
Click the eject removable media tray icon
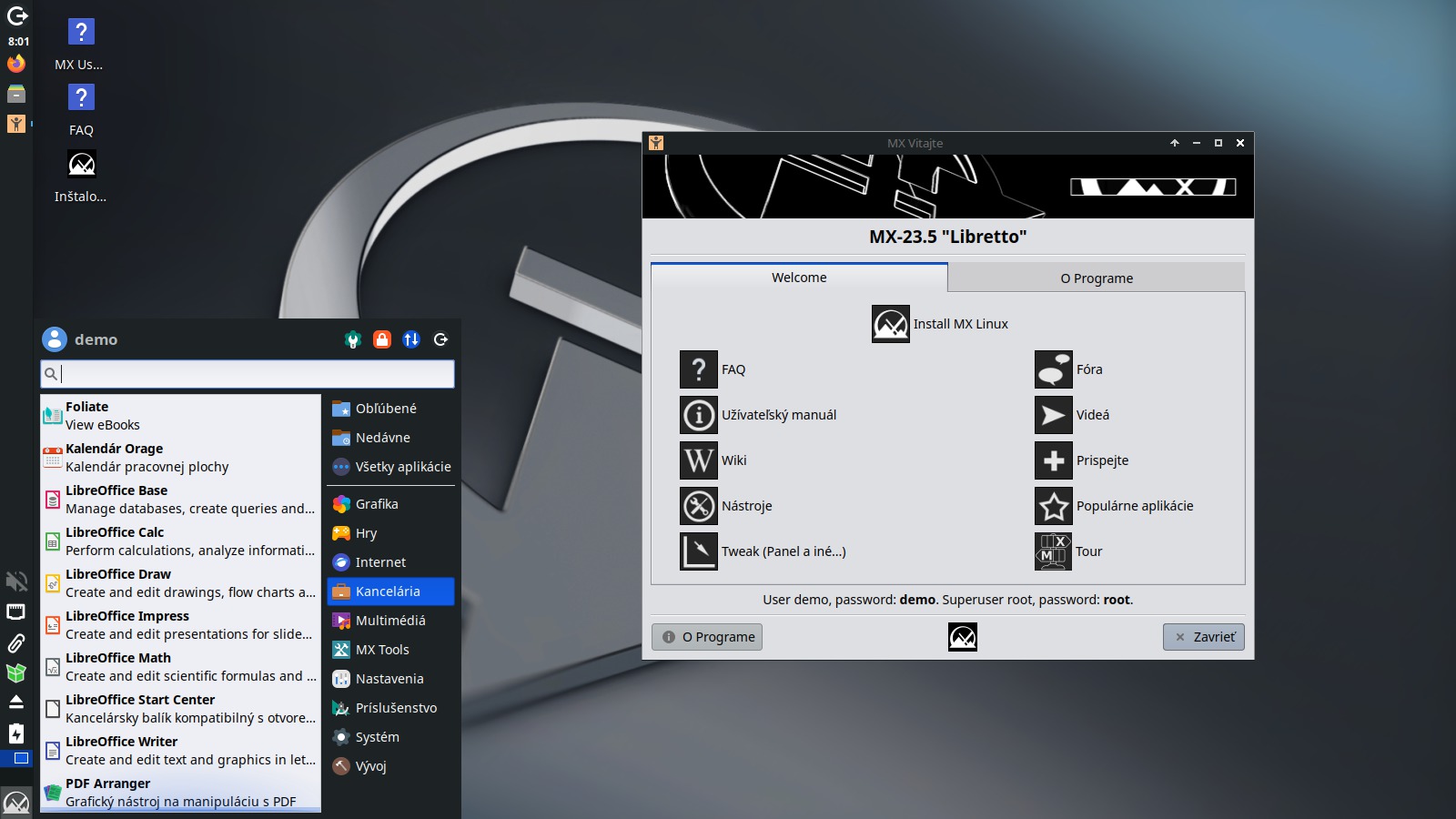coord(16,702)
